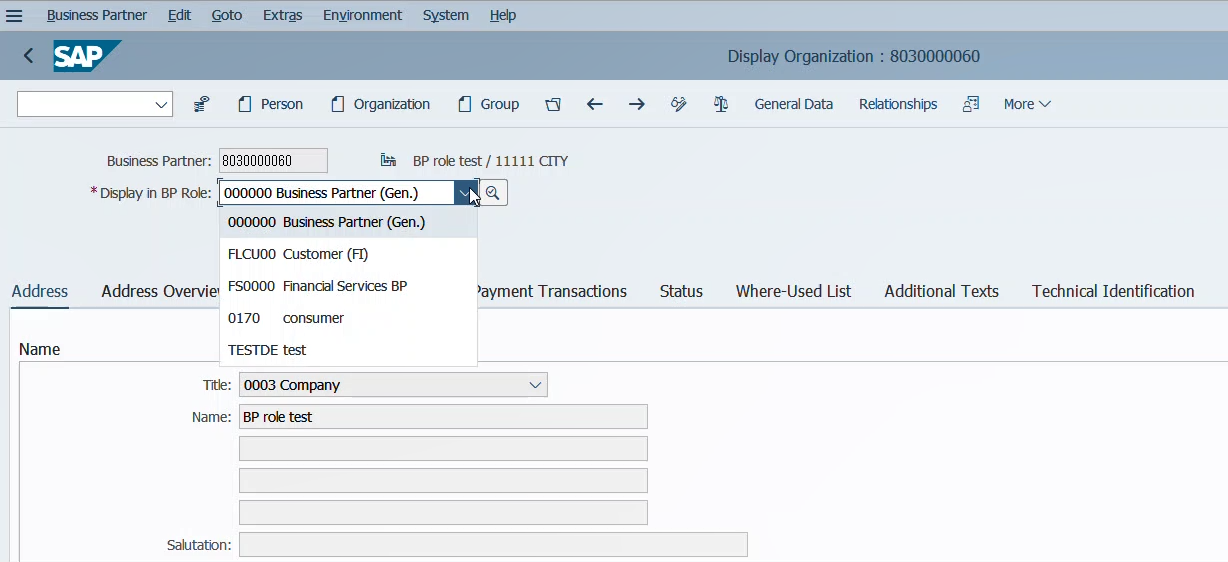Open the Environment menu
1228x562 pixels.
click(x=362, y=15)
